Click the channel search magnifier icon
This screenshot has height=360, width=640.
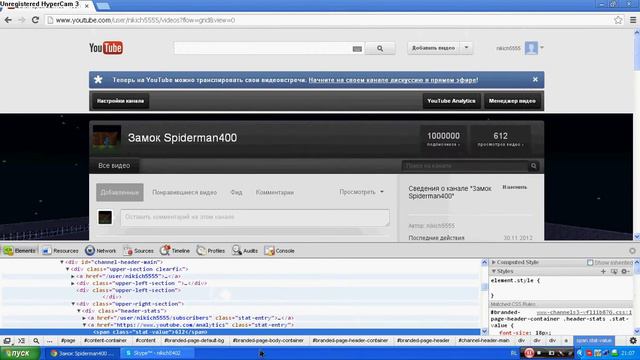coord(533,166)
